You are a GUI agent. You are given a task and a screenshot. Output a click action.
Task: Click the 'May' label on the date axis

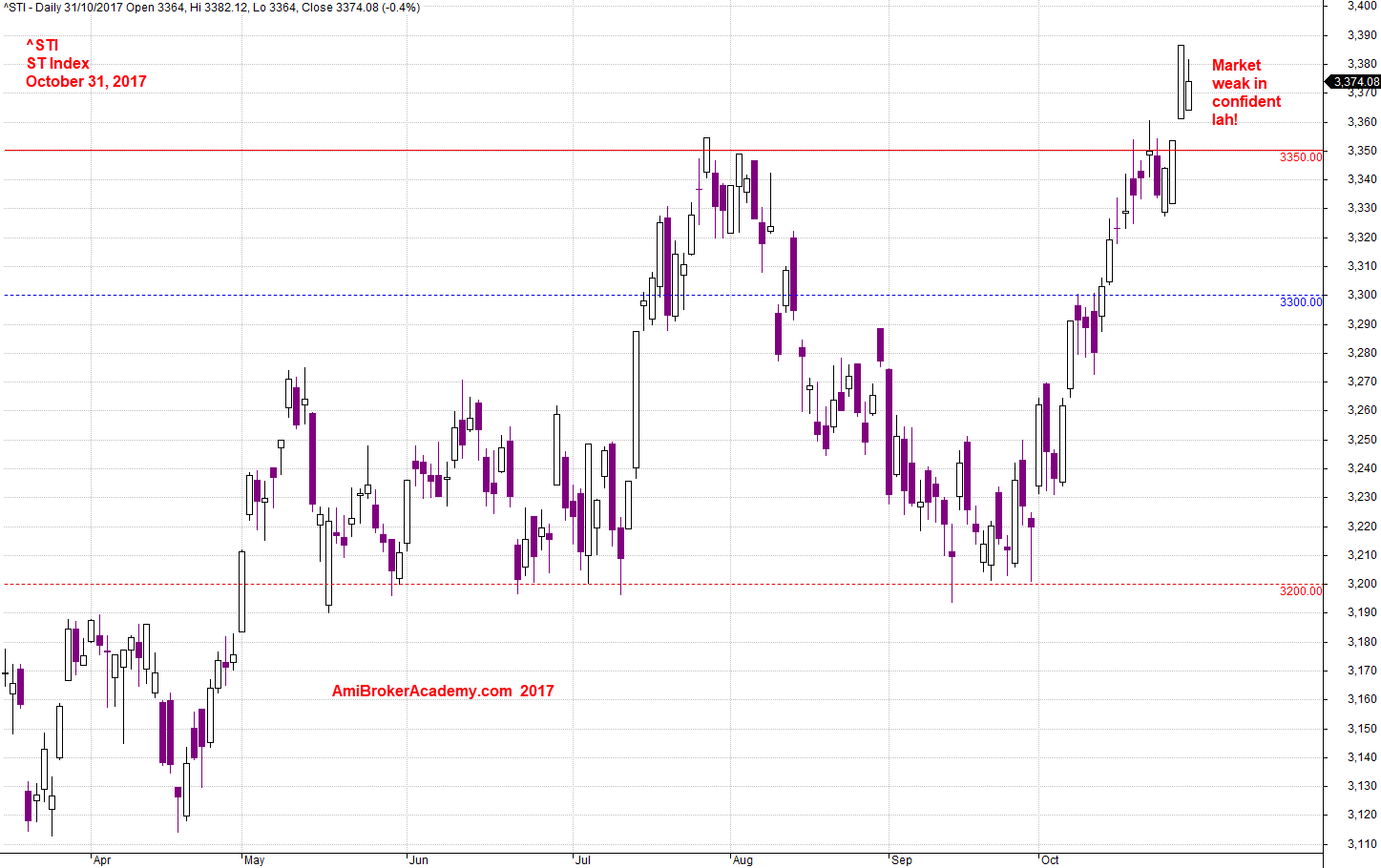[x=254, y=860]
